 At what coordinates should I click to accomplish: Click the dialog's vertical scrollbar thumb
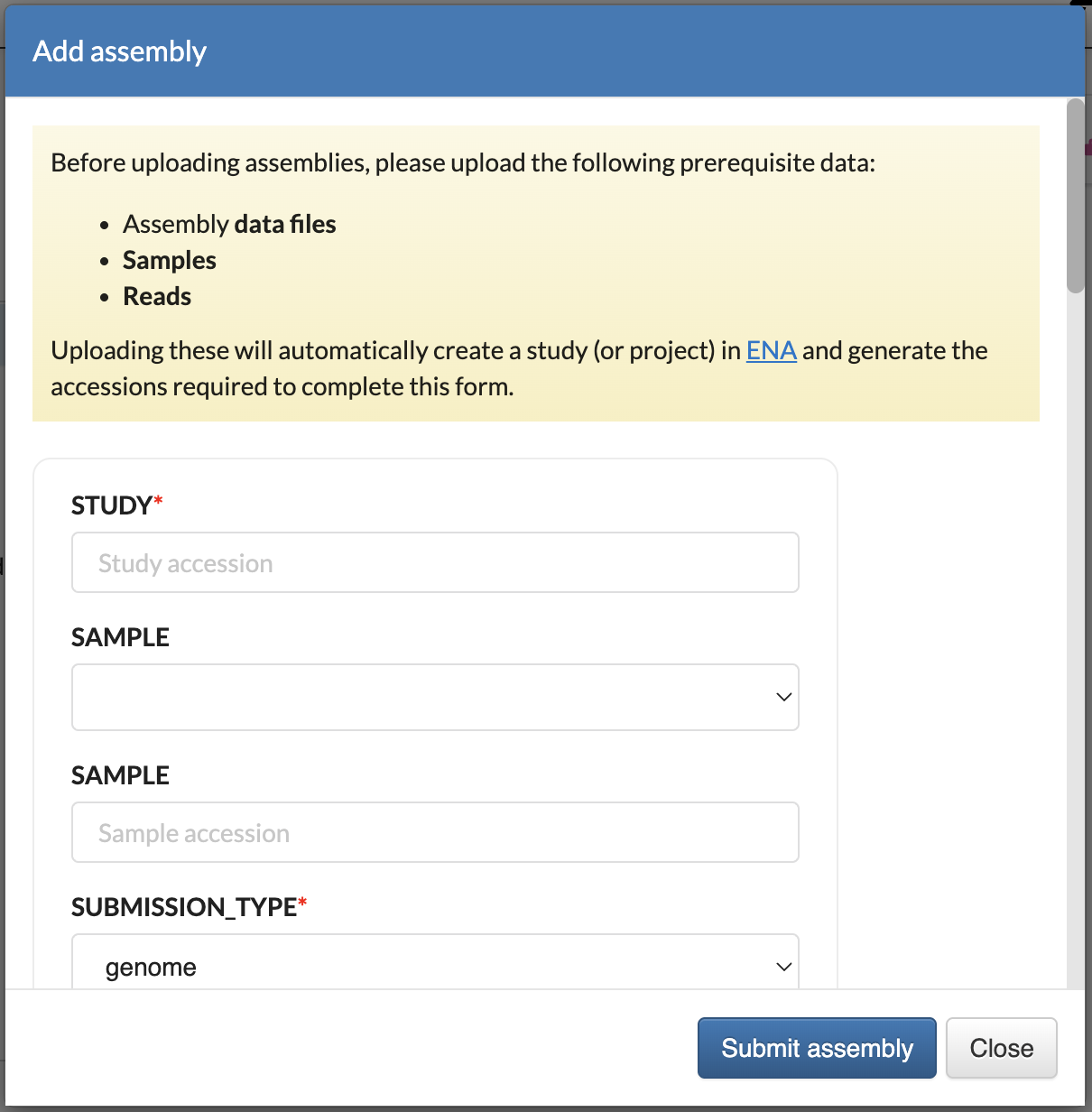tap(1075, 196)
